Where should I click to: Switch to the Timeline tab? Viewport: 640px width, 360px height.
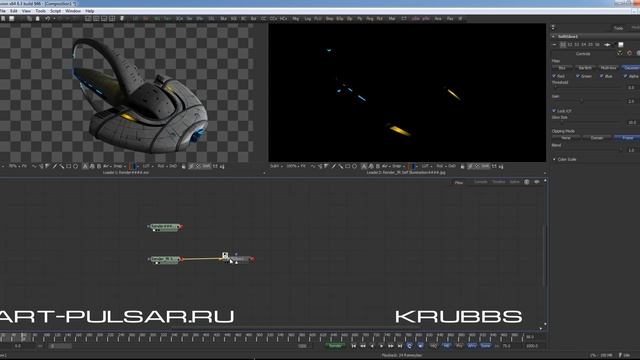tap(498, 182)
